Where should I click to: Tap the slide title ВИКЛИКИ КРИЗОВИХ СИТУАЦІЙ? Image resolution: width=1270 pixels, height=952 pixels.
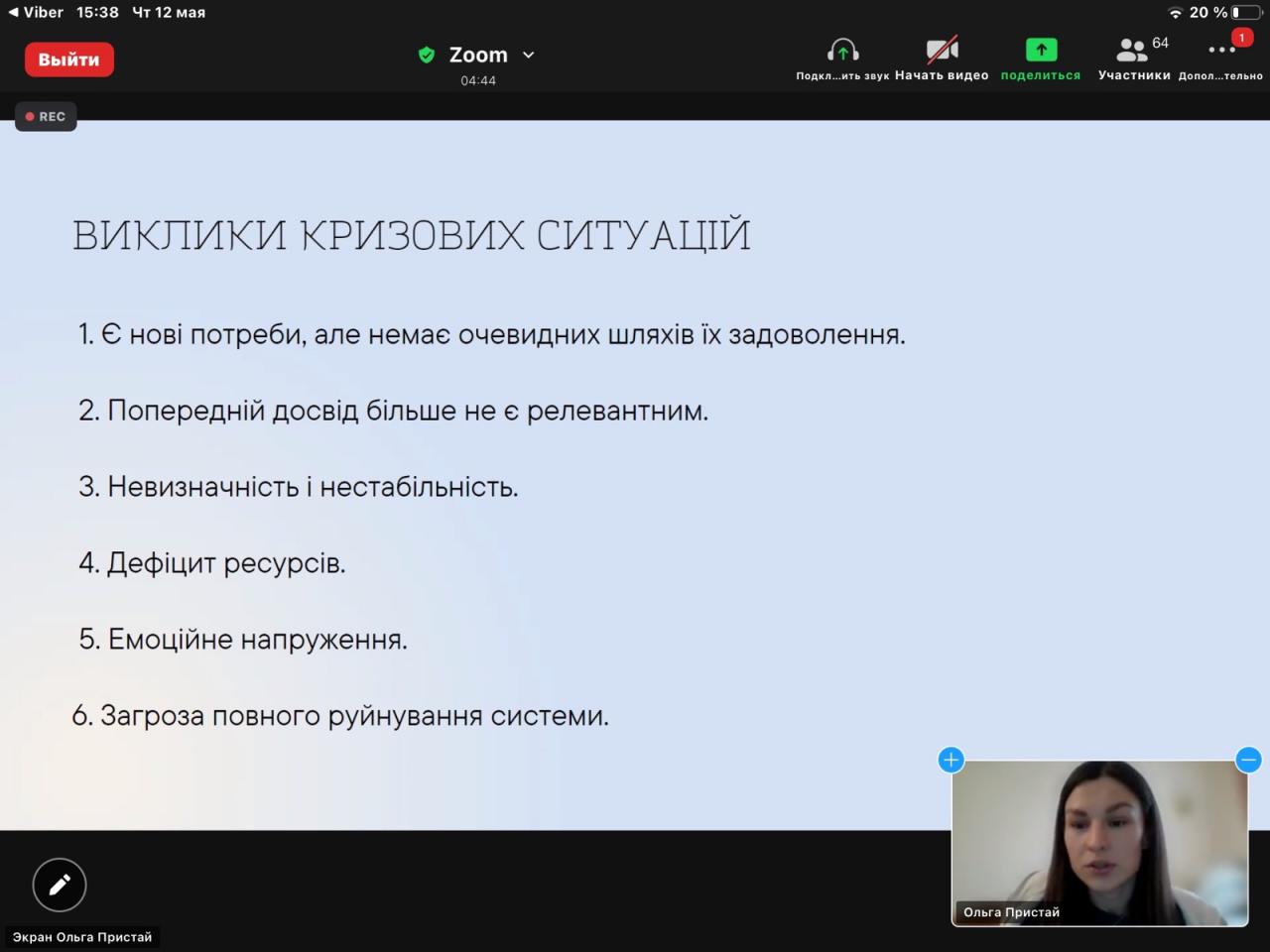411,235
